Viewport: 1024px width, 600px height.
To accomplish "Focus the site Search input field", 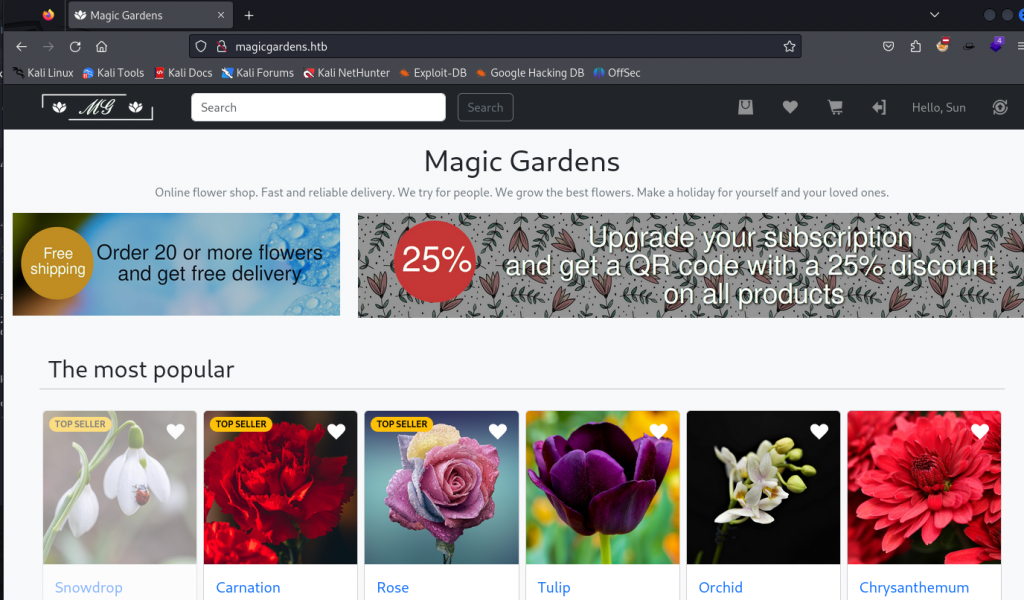I will [x=318, y=107].
